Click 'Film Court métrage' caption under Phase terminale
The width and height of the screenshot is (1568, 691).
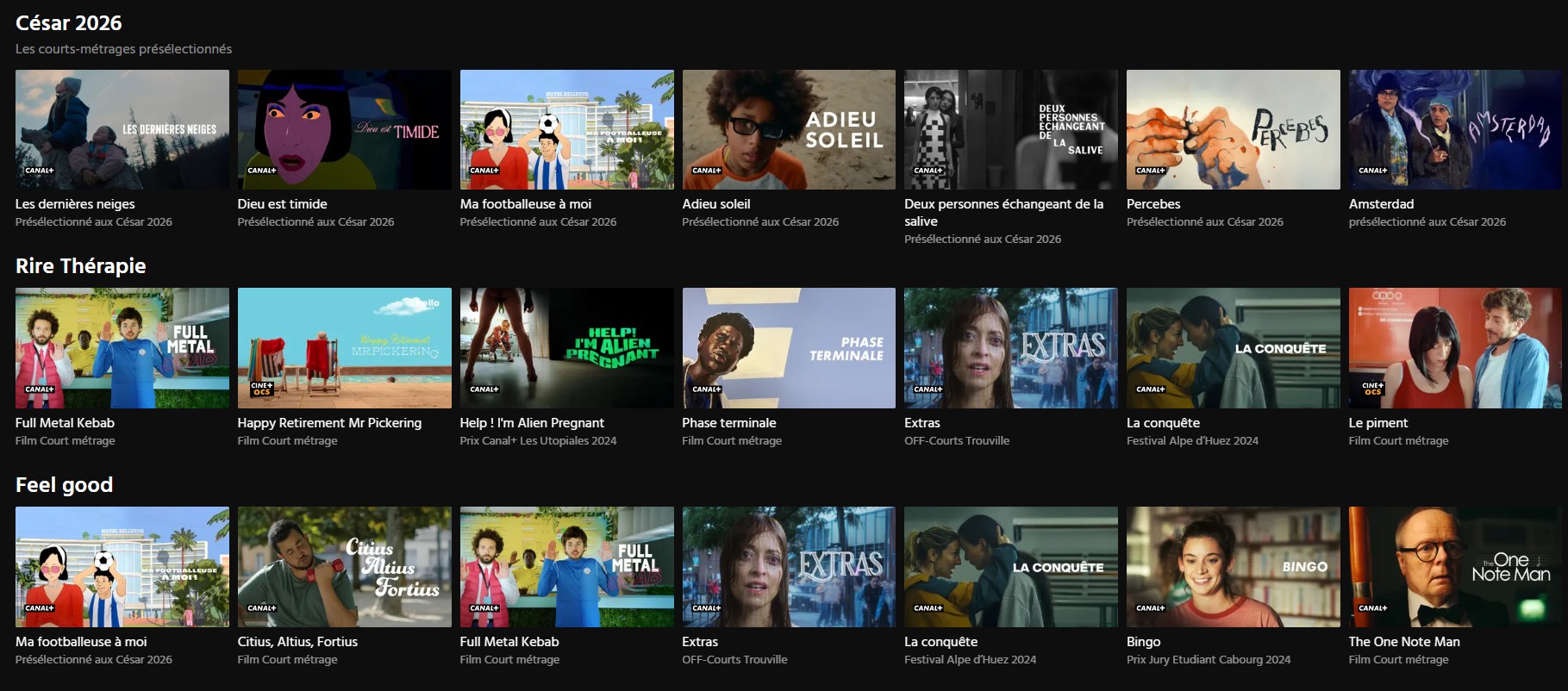(732, 441)
